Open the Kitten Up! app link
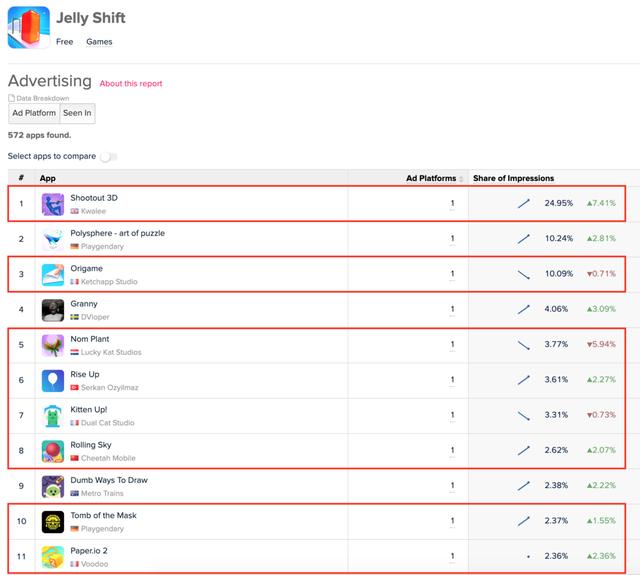This screenshot has width=640, height=575. [x=90, y=409]
